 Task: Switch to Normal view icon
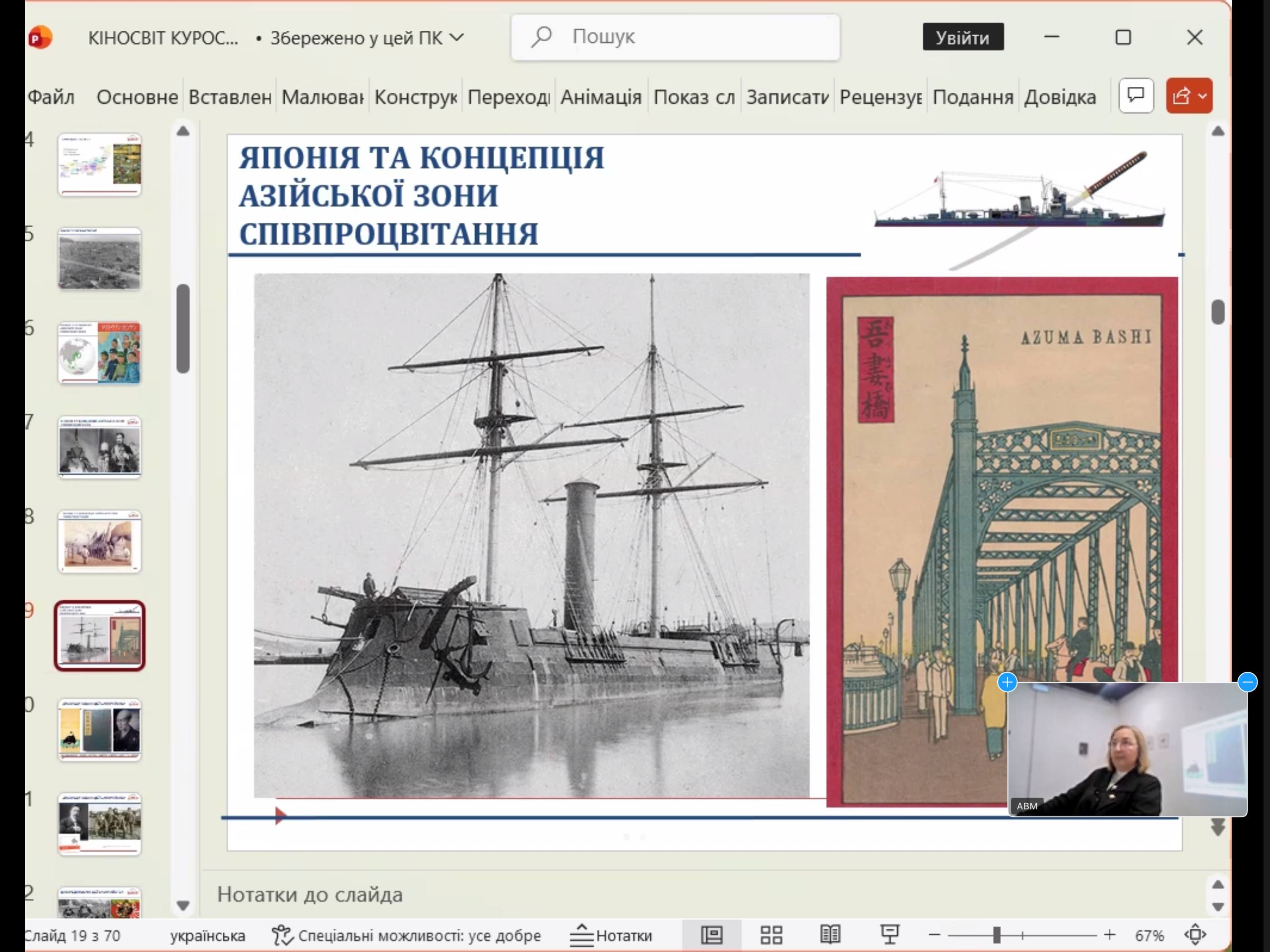pos(711,935)
